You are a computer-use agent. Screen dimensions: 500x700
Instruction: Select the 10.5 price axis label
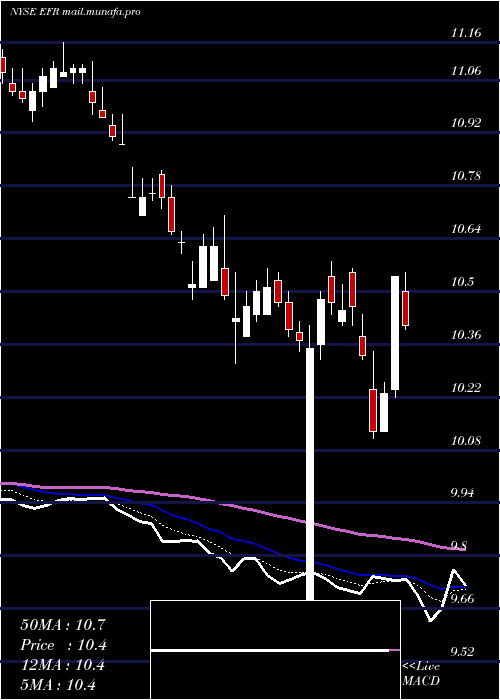[x=463, y=282]
